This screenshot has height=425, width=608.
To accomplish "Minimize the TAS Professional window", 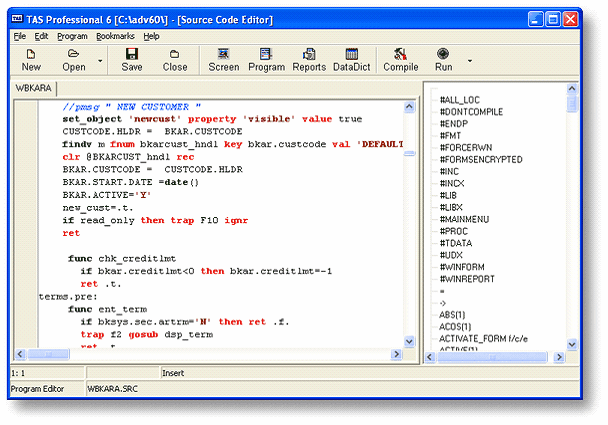I will [x=535, y=19].
